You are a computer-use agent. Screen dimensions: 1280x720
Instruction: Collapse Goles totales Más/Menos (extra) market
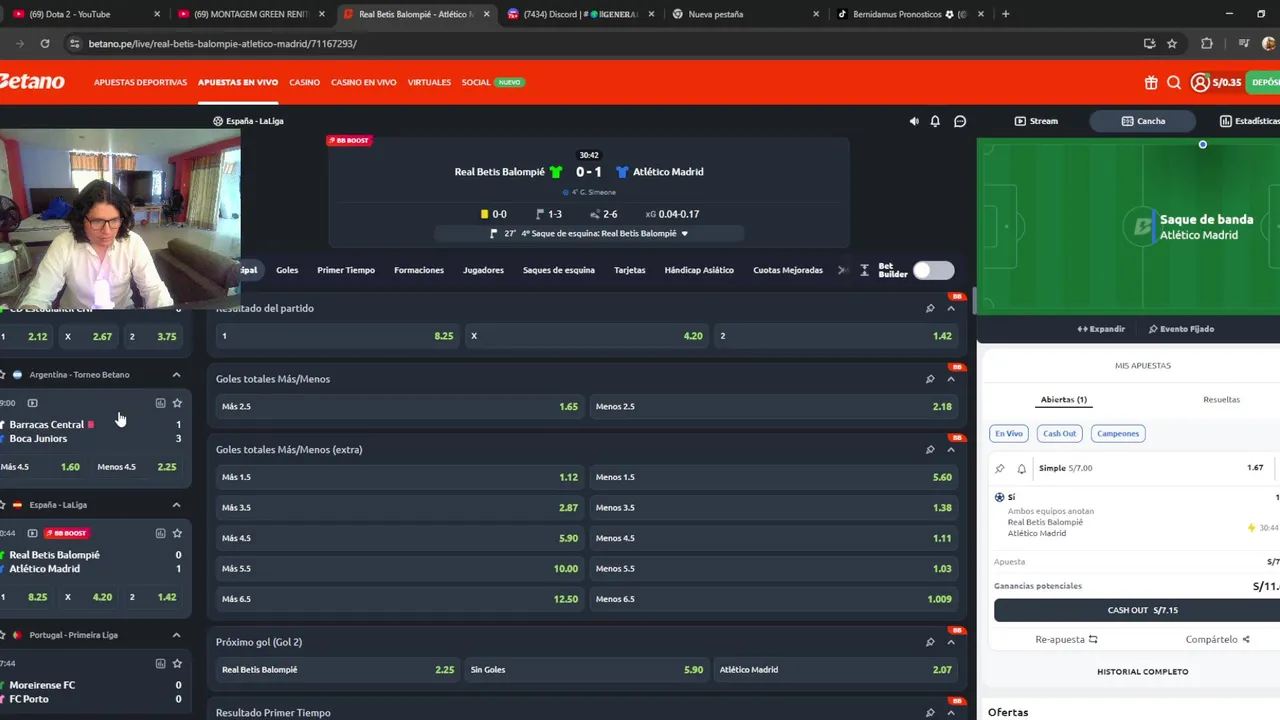tap(951, 449)
